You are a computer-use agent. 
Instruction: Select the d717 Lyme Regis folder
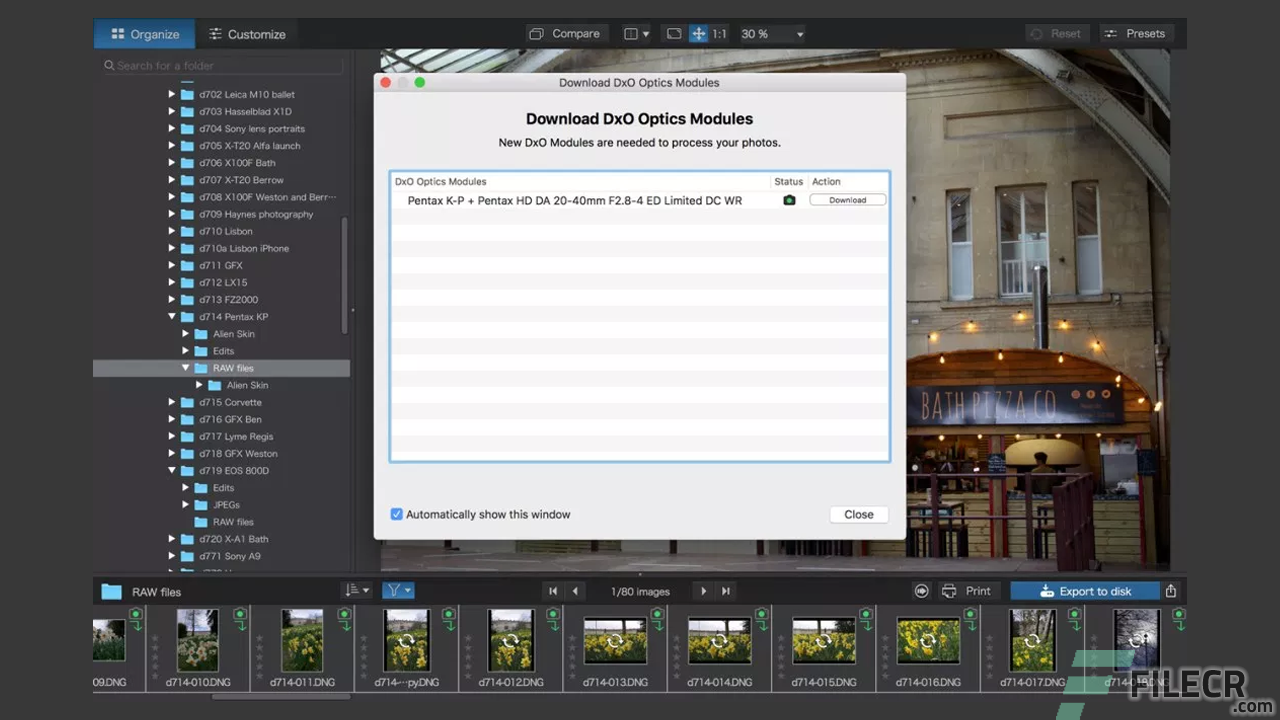[236, 436]
